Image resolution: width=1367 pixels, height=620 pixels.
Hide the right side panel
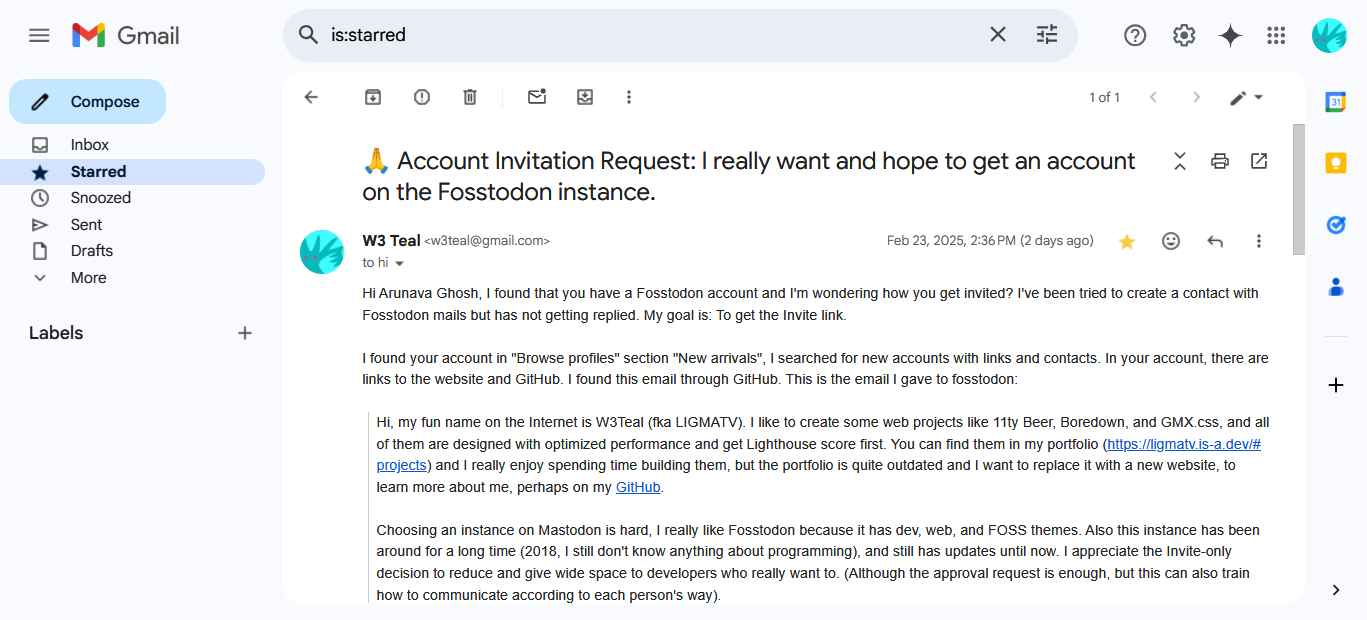tap(1336, 590)
